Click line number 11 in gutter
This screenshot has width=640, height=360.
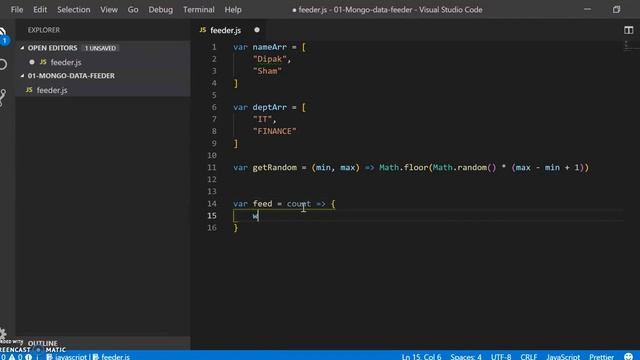point(211,167)
